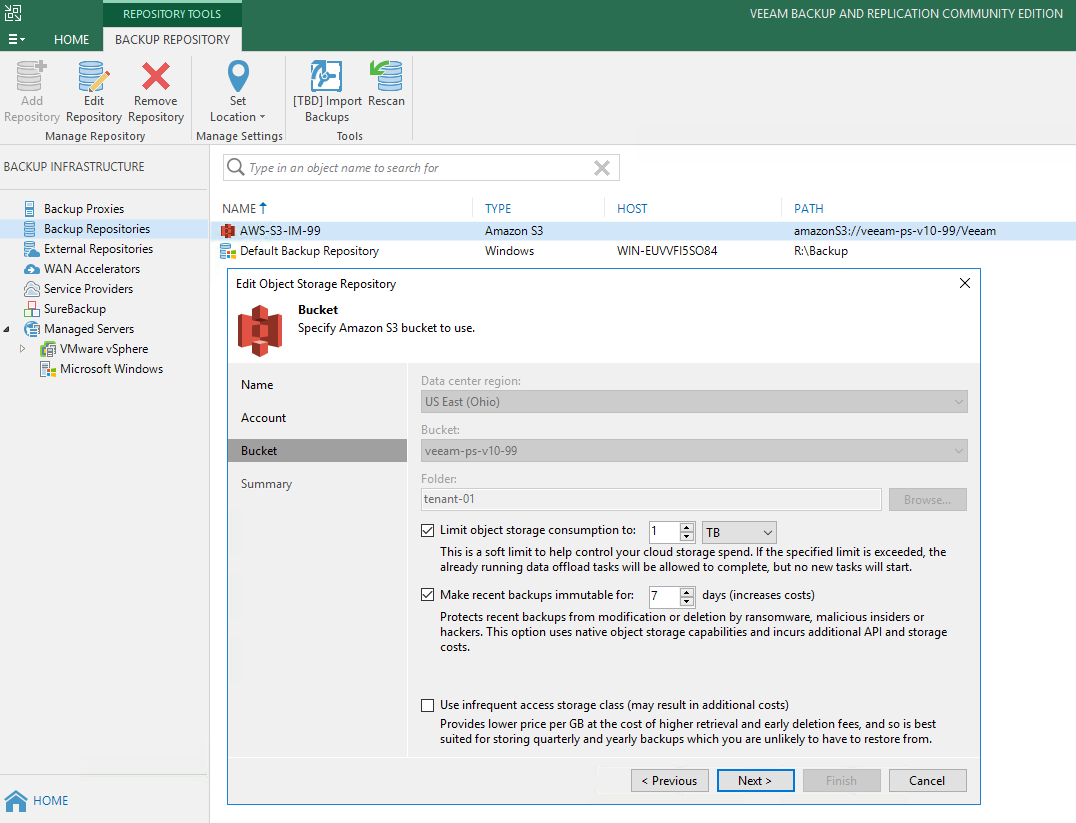The height and width of the screenshot is (823, 1076).
Task: Click the Remove Repository red X icon
Action: pyautogui.click(x=156, y=76)
